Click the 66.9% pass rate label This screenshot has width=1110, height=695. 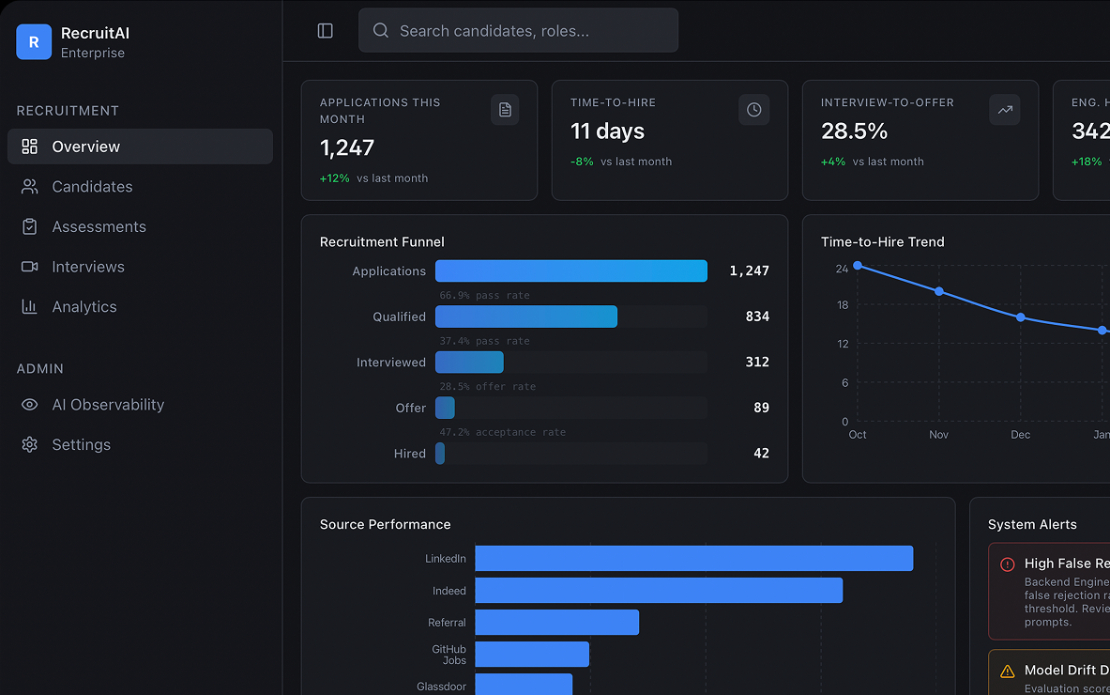(484, 295)
